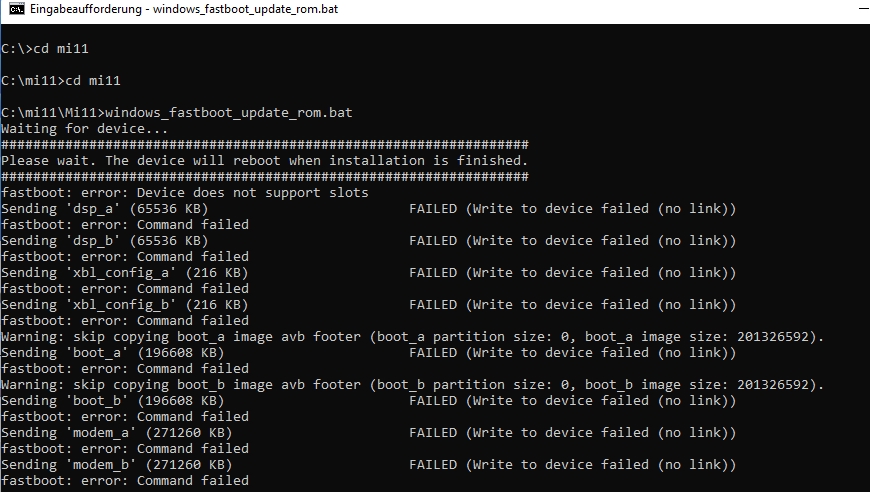The image size is (870, 492).
Task: Click the top row of hash marks
Action: (265, 145)
